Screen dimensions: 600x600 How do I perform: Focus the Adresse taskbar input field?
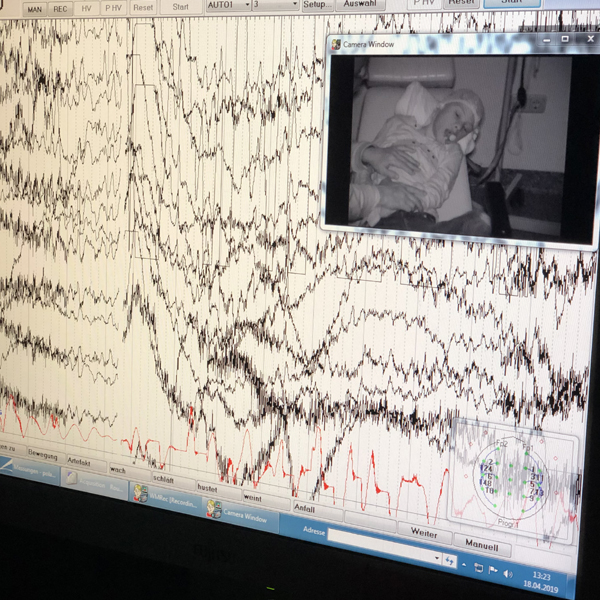coord(385,545)
